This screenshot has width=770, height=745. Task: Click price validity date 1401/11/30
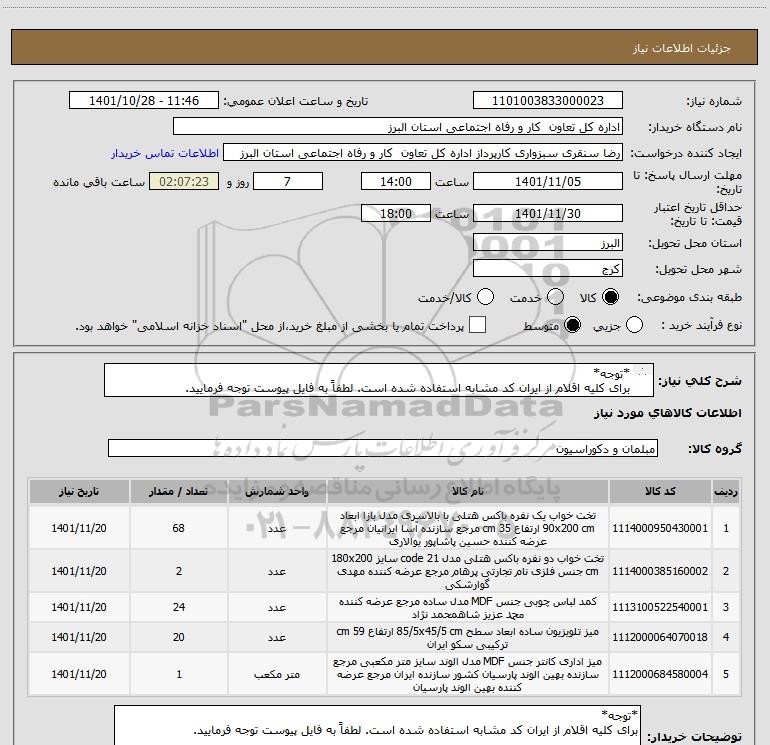(548, 214)
